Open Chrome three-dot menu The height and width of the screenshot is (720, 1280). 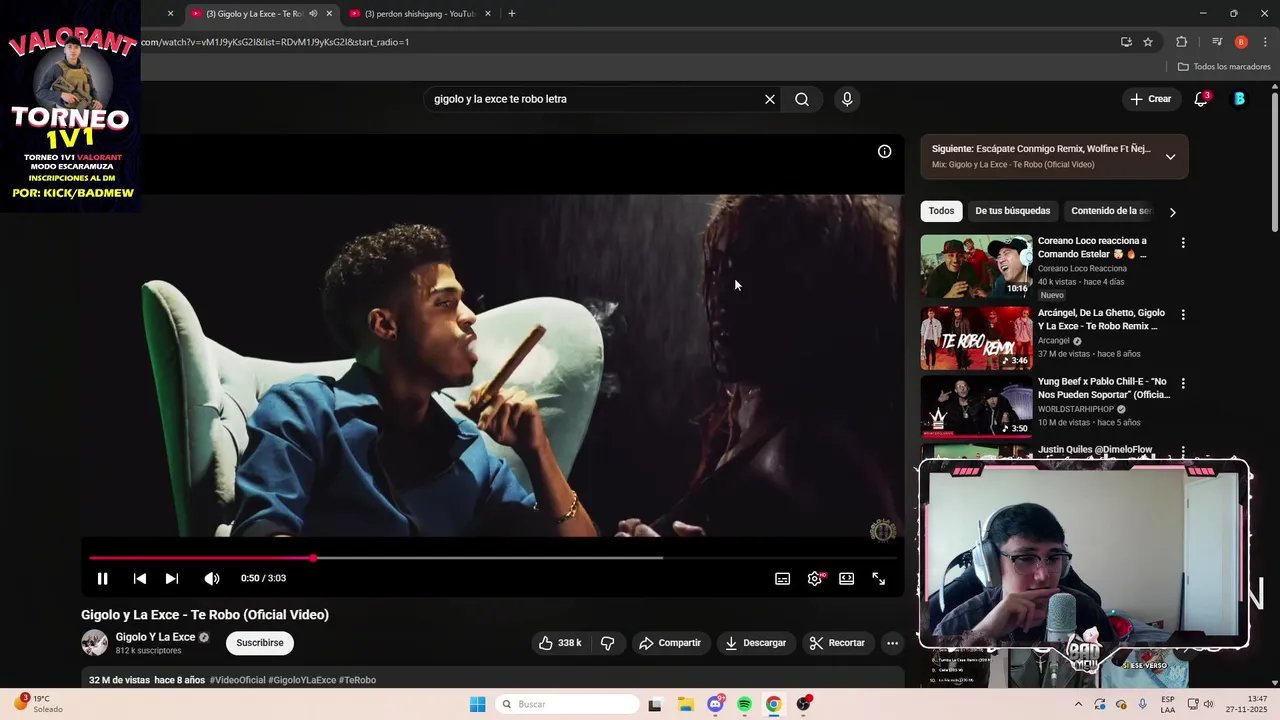click(x=1265, y=42)
